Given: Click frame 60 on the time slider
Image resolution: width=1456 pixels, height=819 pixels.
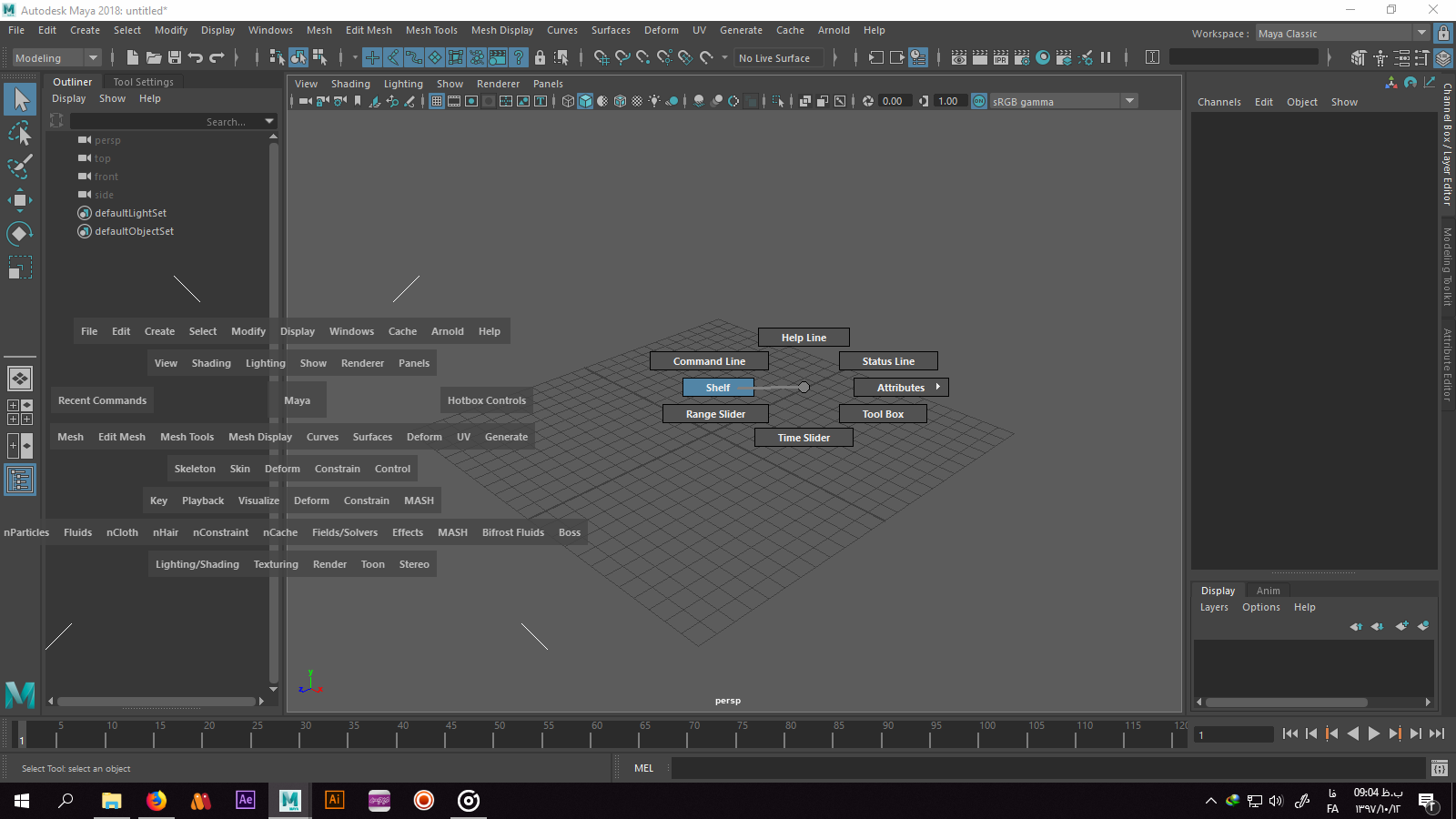Looking at the screenshot, I should point(596,734).
